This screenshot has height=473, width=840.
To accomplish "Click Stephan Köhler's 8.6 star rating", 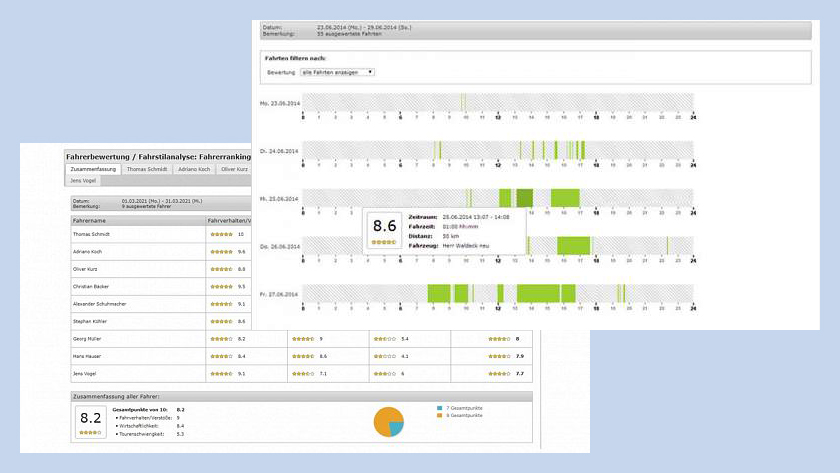I will [221, 321].
